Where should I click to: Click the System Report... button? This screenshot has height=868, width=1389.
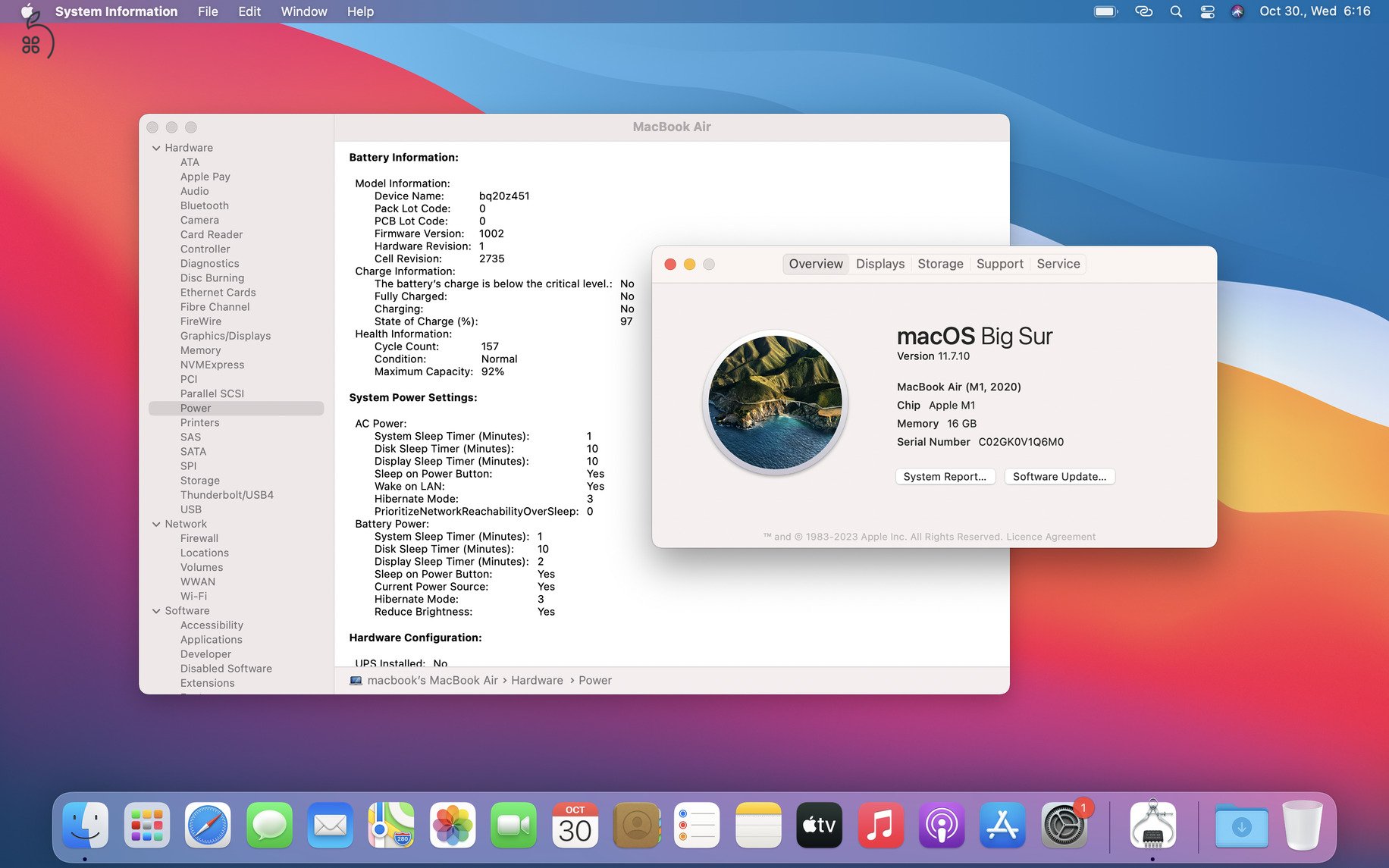945,477
